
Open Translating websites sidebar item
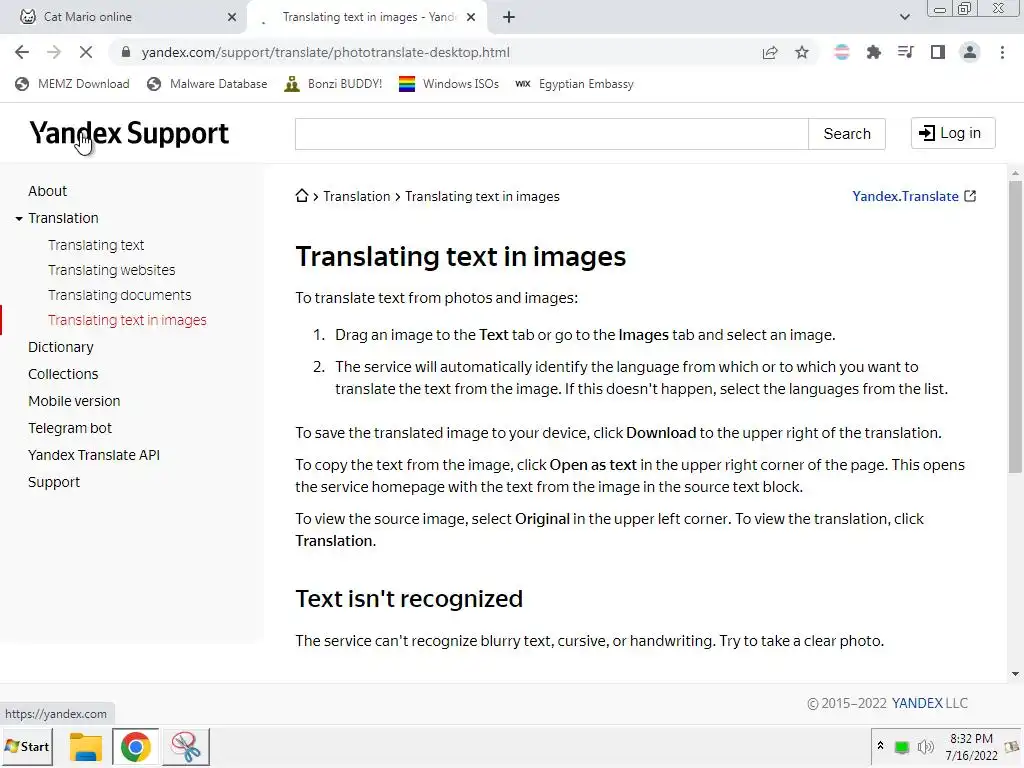112,270
